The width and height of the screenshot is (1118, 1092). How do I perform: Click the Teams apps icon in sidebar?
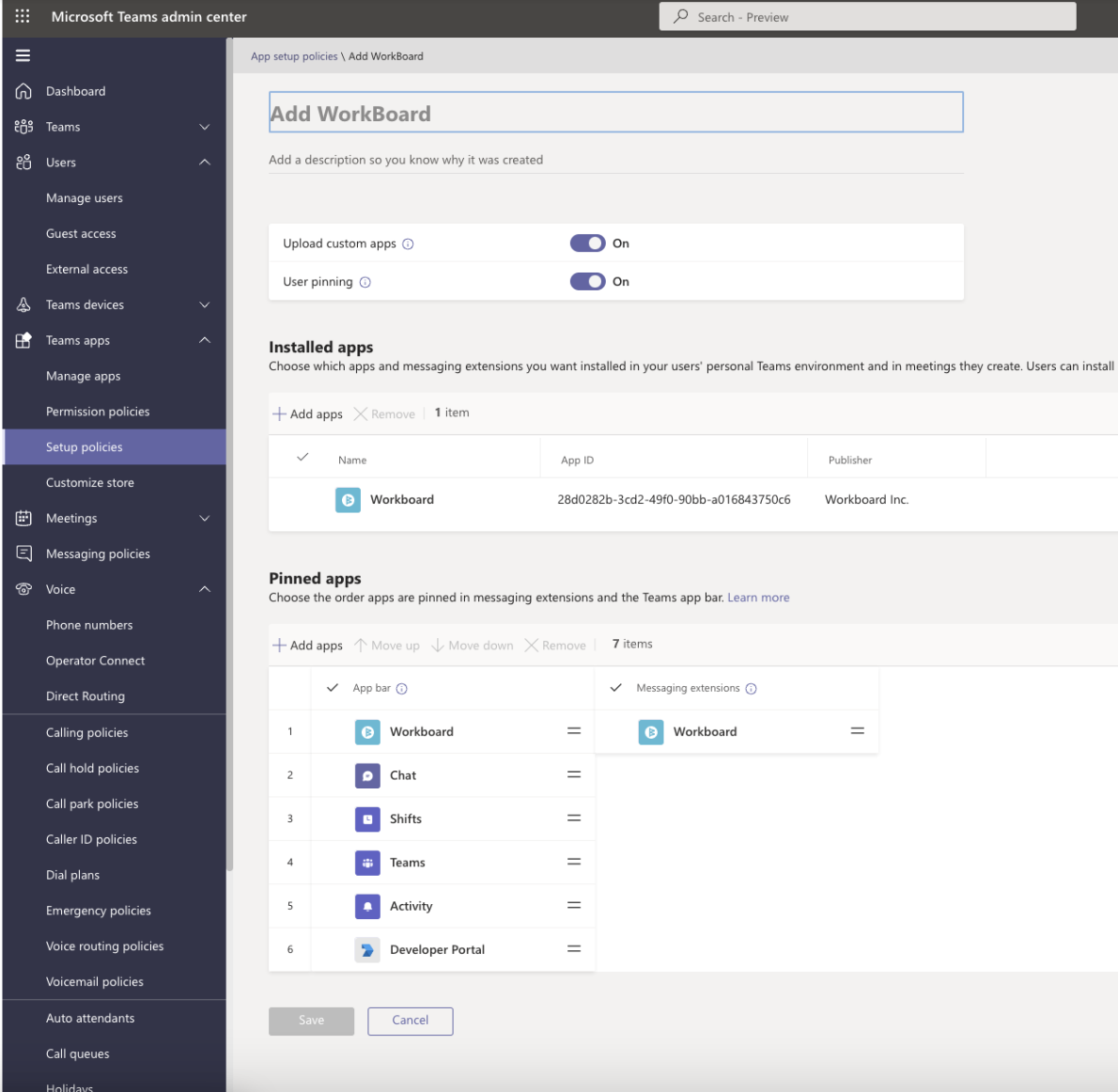coord(23,340)
